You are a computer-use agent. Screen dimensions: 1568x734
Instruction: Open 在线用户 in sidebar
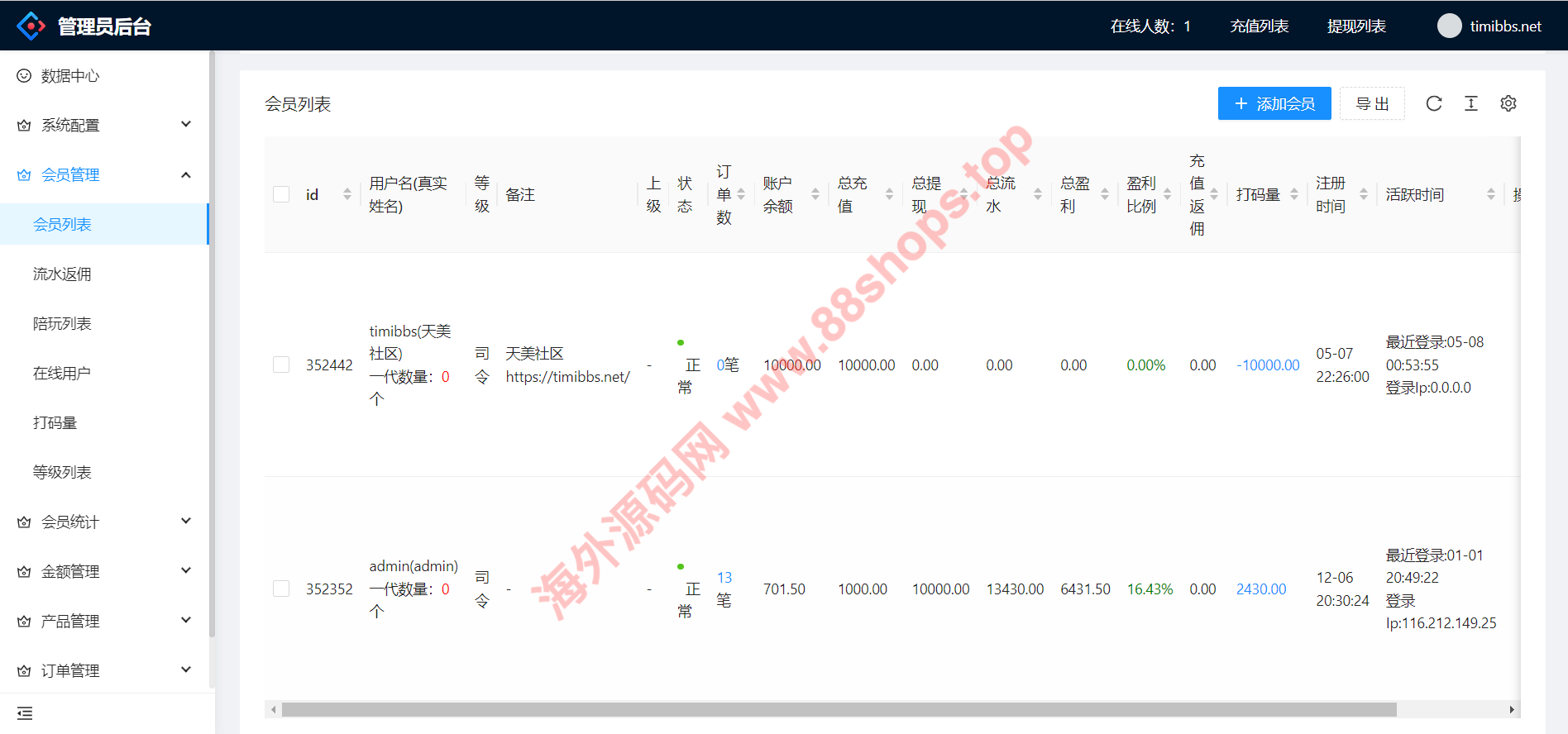(62, 373)
